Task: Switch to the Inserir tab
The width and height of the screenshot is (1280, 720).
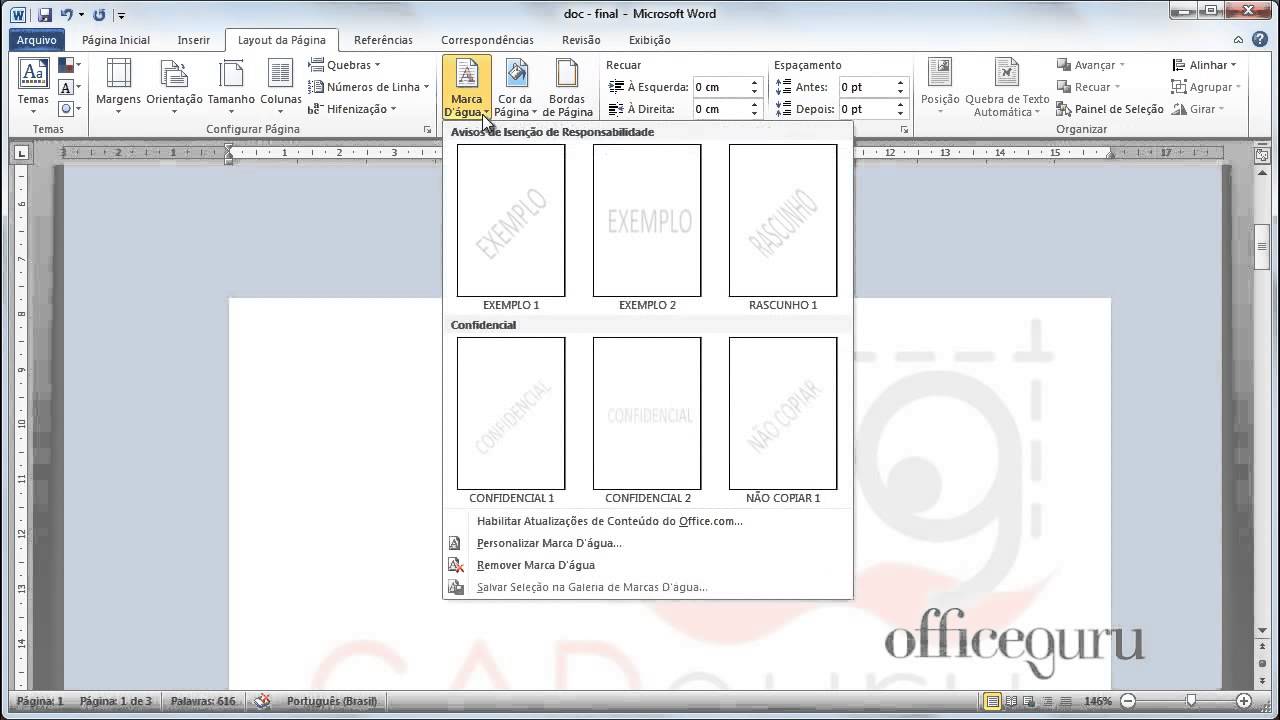Action: (194, 40)
